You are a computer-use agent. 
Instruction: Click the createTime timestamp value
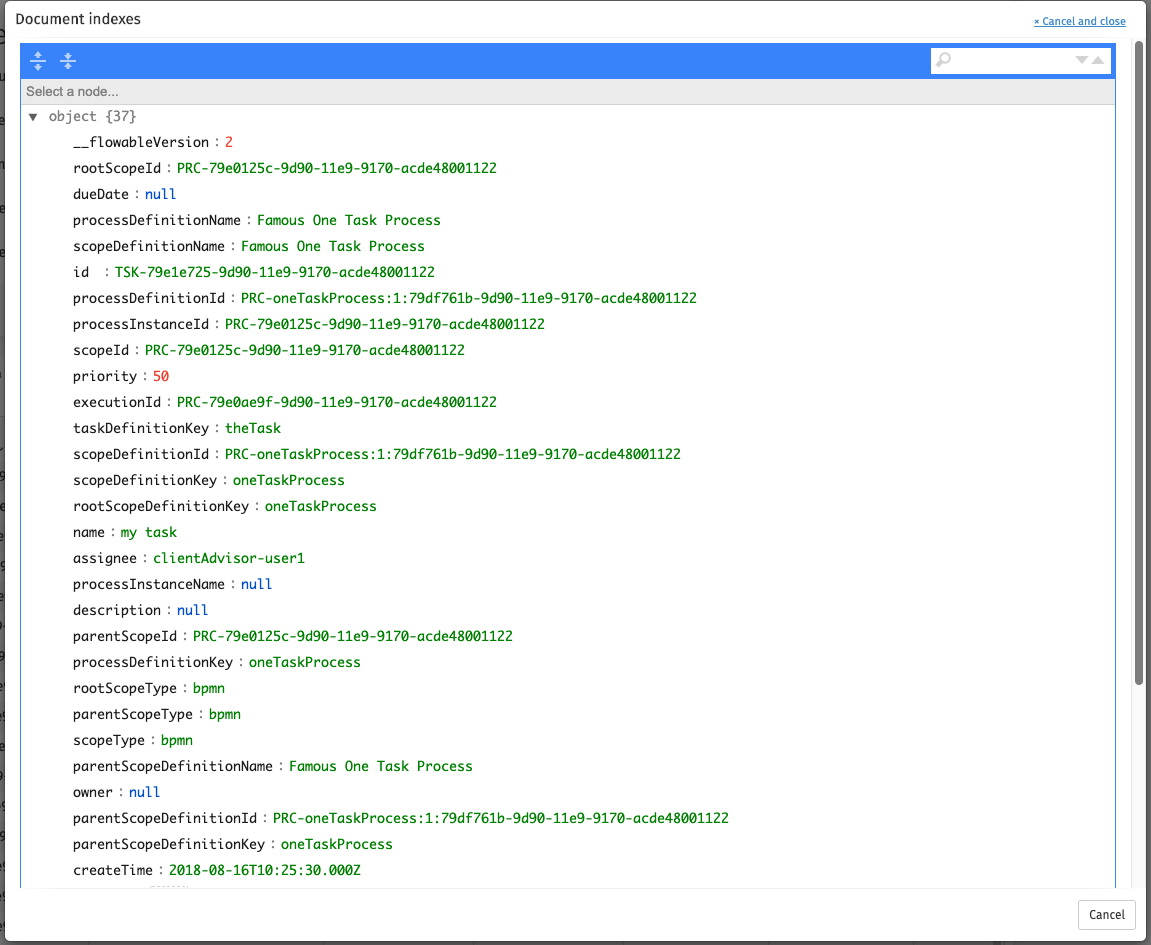point(264,871)
